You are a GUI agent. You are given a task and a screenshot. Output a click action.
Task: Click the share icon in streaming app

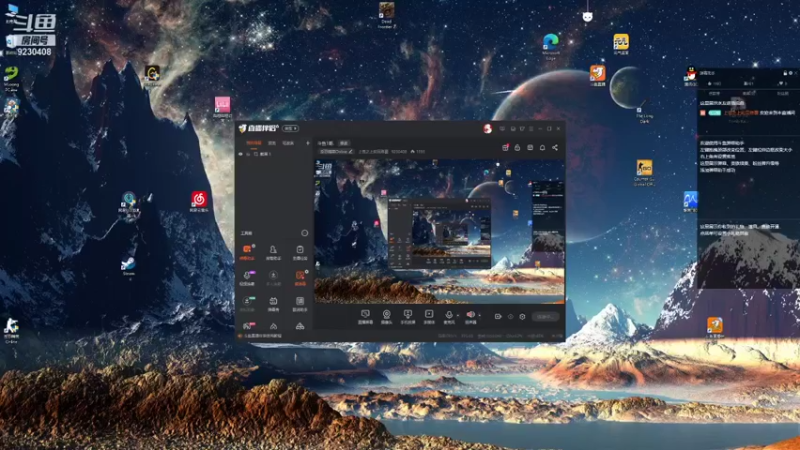point(555,147)
